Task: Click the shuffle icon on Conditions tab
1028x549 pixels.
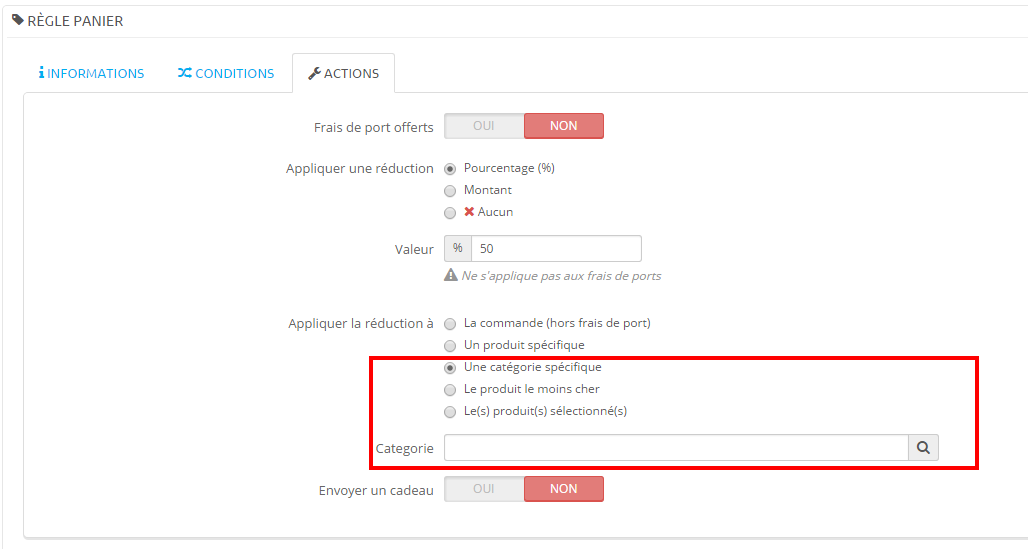Action: coord(185,73)
